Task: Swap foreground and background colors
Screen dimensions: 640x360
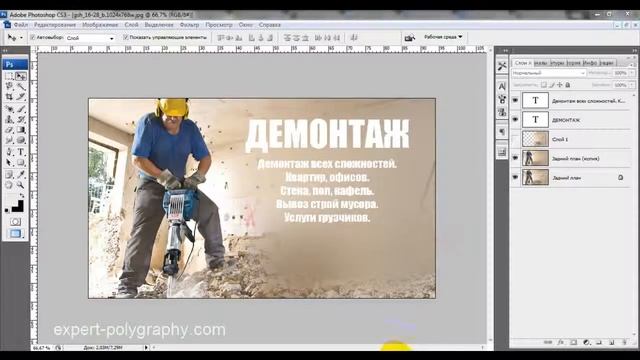Action: [21, 196]
